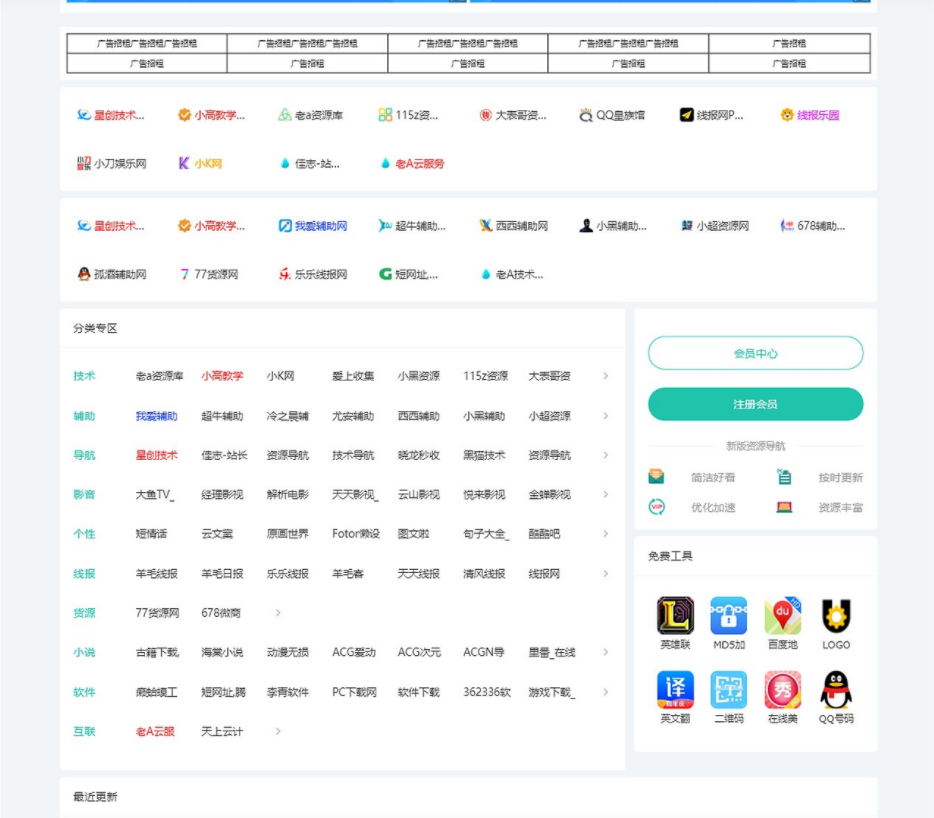Open the QQ皇族馆 site link
This screenshot has height=818, width=934.
[x=612, y=115]
